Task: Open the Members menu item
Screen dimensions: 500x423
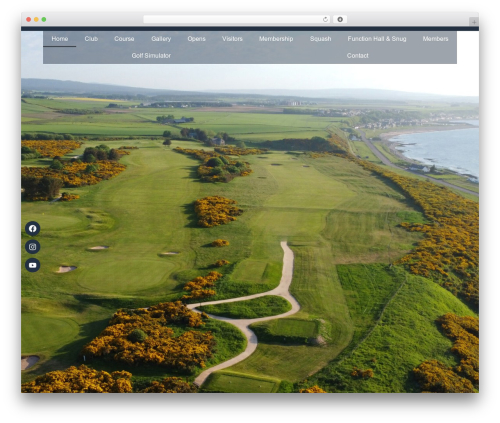Action: [x=435, y=39]
